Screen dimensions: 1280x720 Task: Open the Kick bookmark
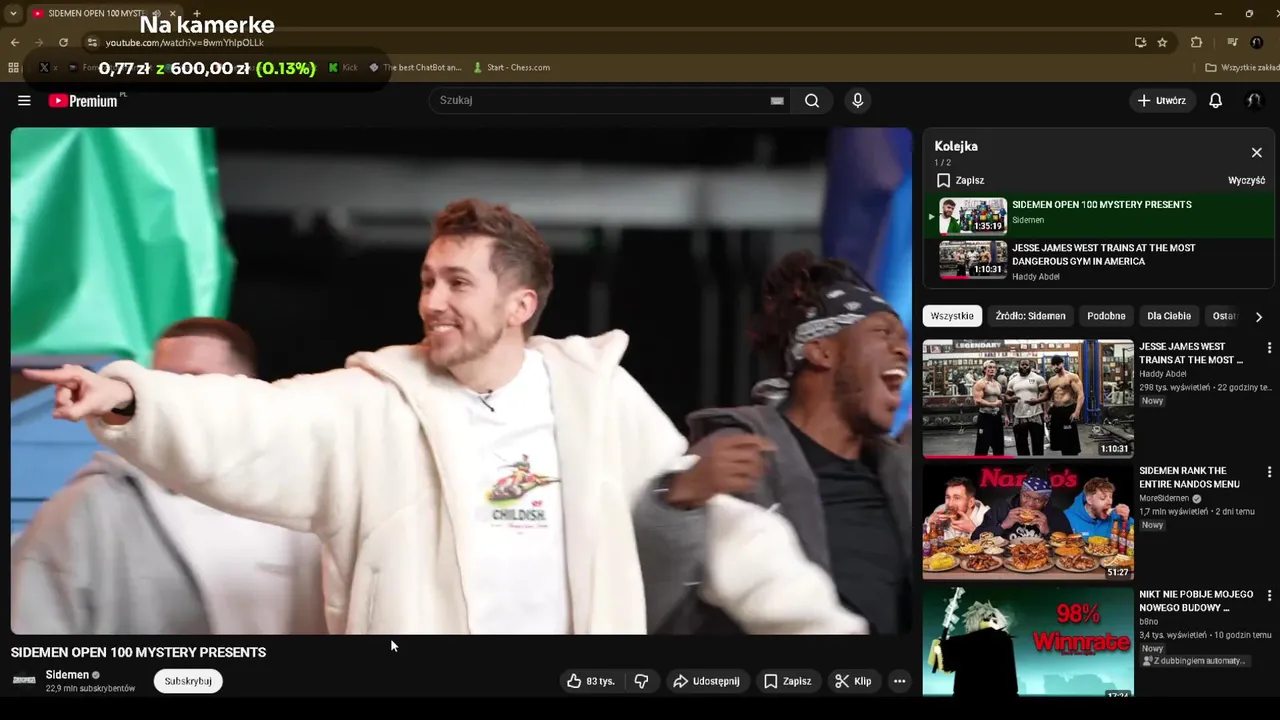tap(343, 68)
